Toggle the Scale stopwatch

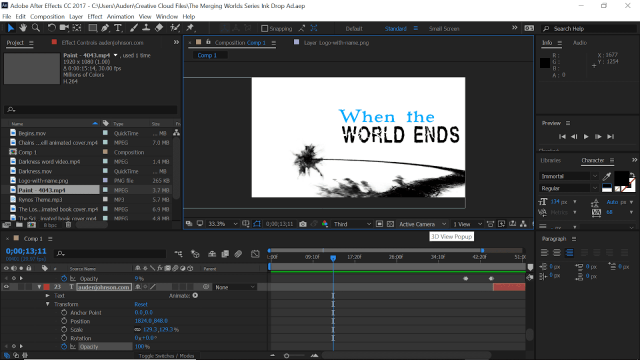(x=64, y=329)
